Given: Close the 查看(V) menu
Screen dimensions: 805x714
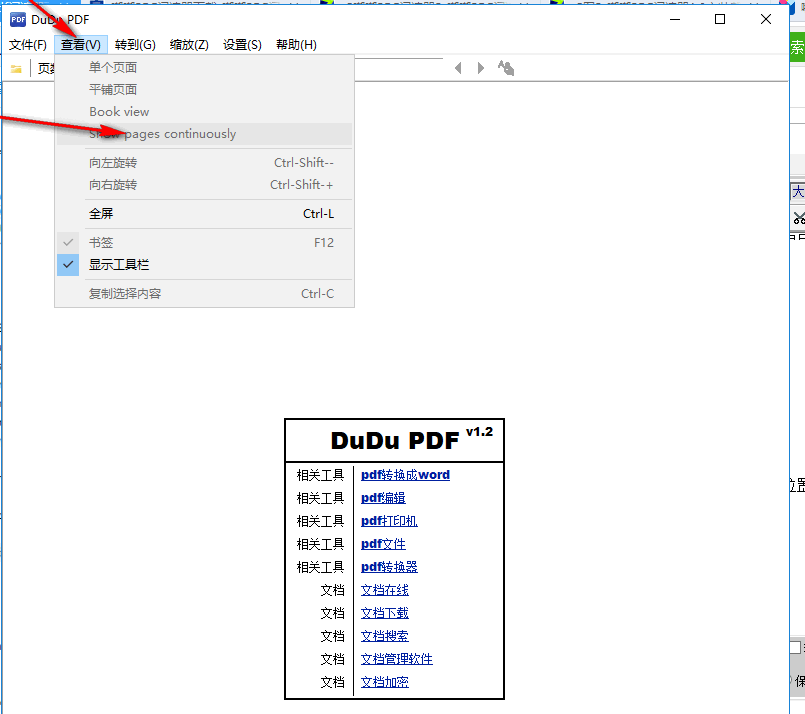Looking at the screenshot, I should coord(81,45).
